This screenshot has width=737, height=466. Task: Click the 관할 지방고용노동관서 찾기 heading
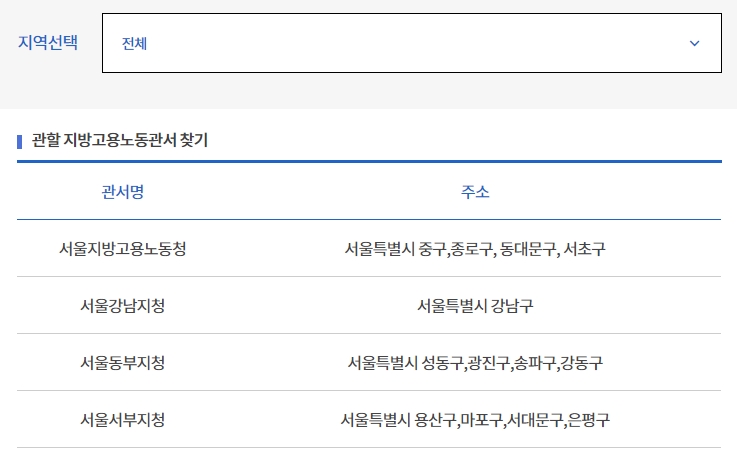click(x=119, y=140)
